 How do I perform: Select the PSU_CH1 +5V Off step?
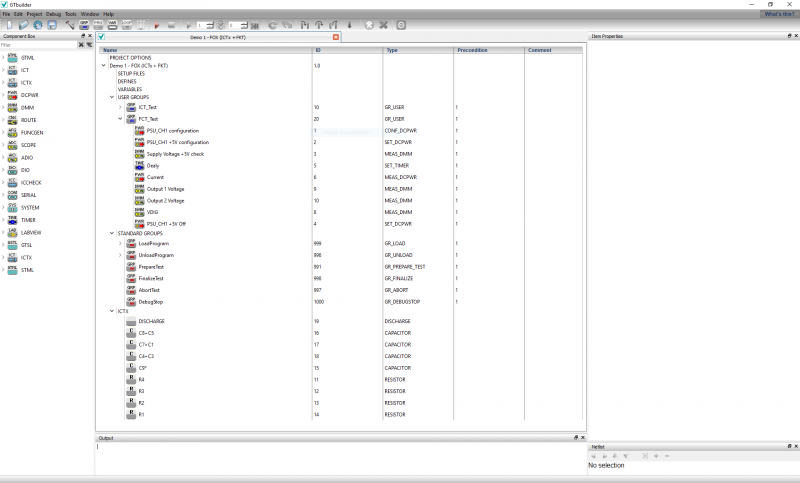166,224
